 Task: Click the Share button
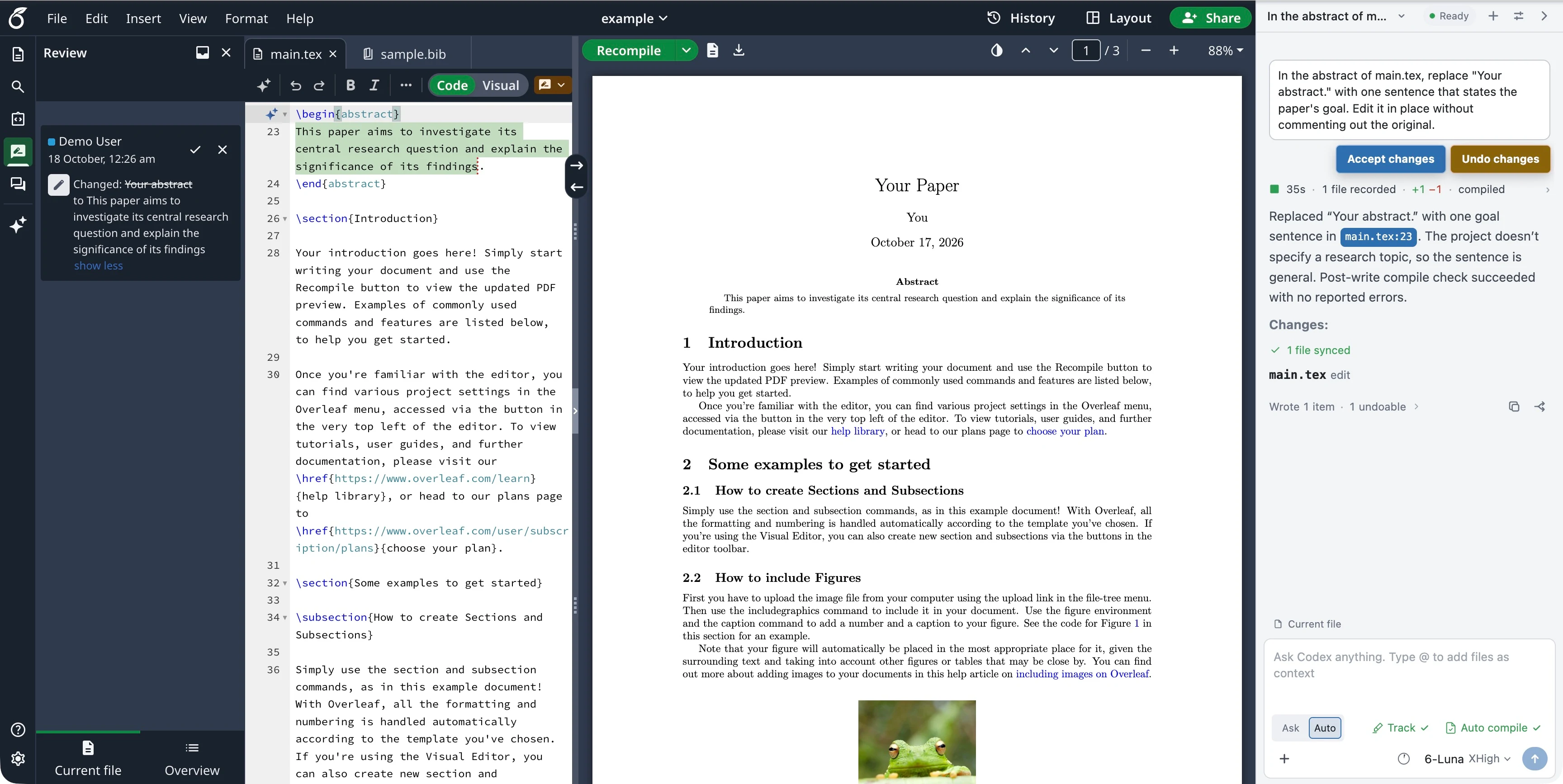pyautogui.click(x=1211, y=18)
